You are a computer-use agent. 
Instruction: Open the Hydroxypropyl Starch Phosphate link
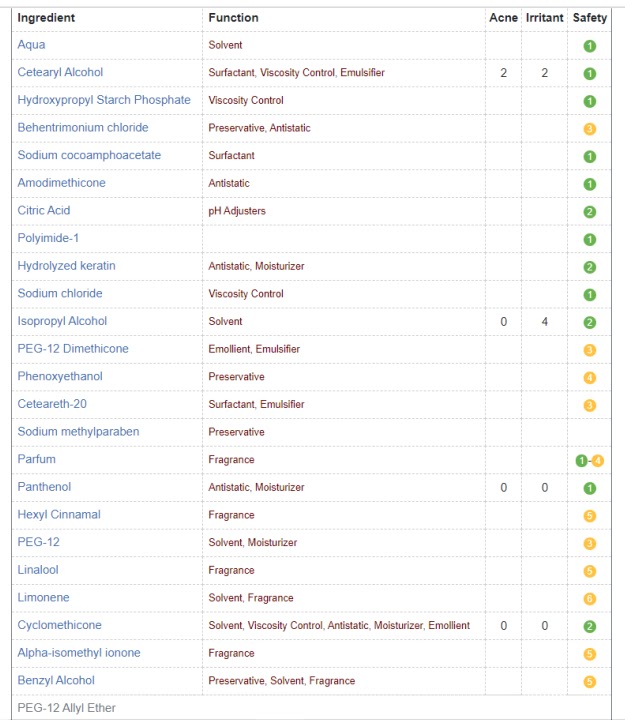click(104, 100)
